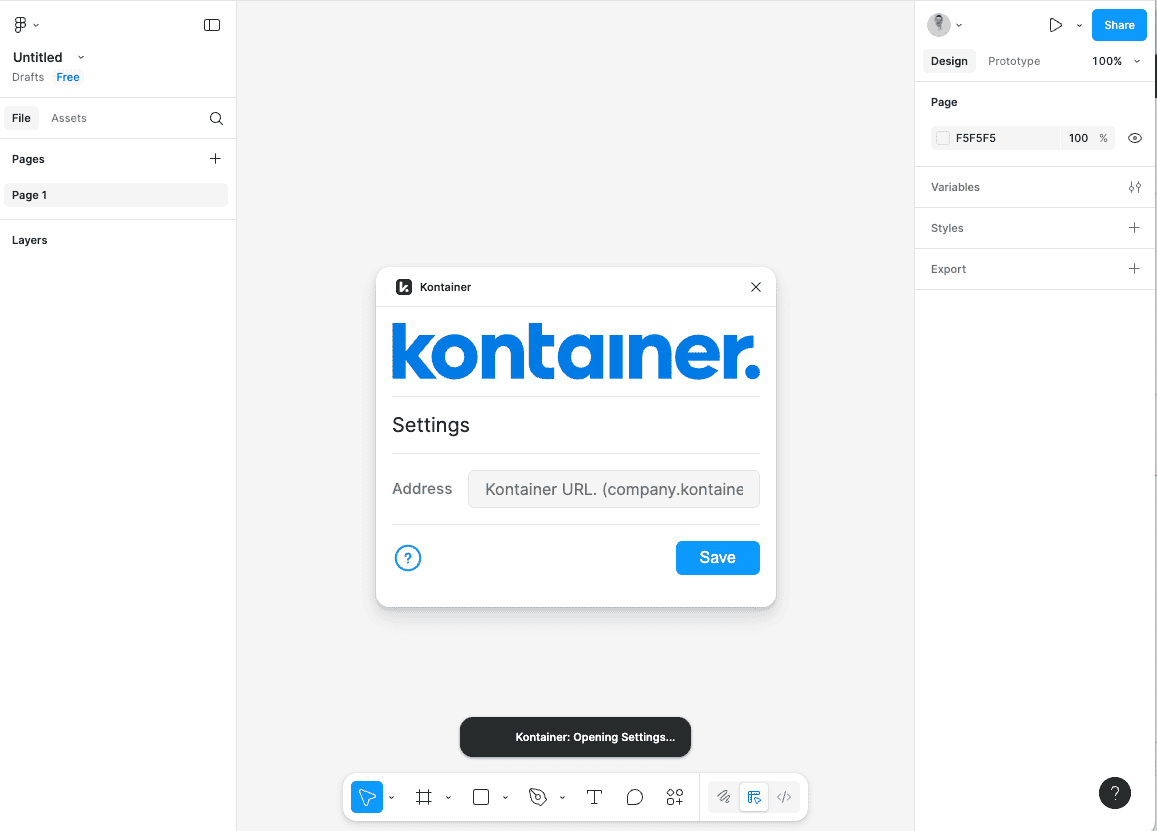The width and height of the screenshot is (1157, 831).
Task: Toggle the annotate pencil tool
Action: coord(723,797)
